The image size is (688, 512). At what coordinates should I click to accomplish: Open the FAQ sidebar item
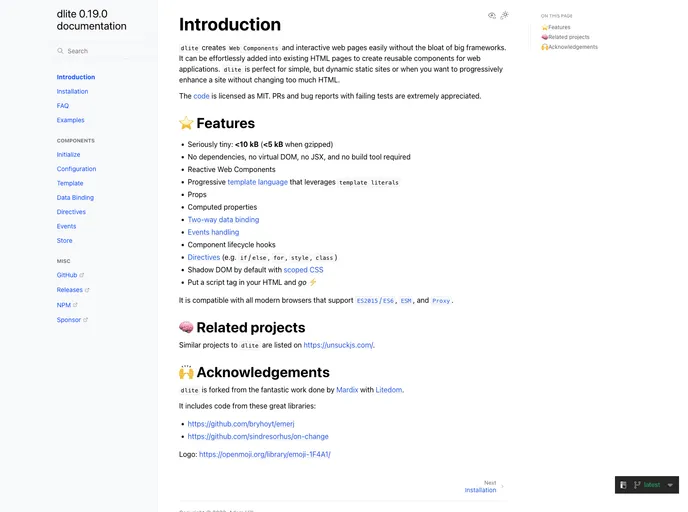coord(63,106)
